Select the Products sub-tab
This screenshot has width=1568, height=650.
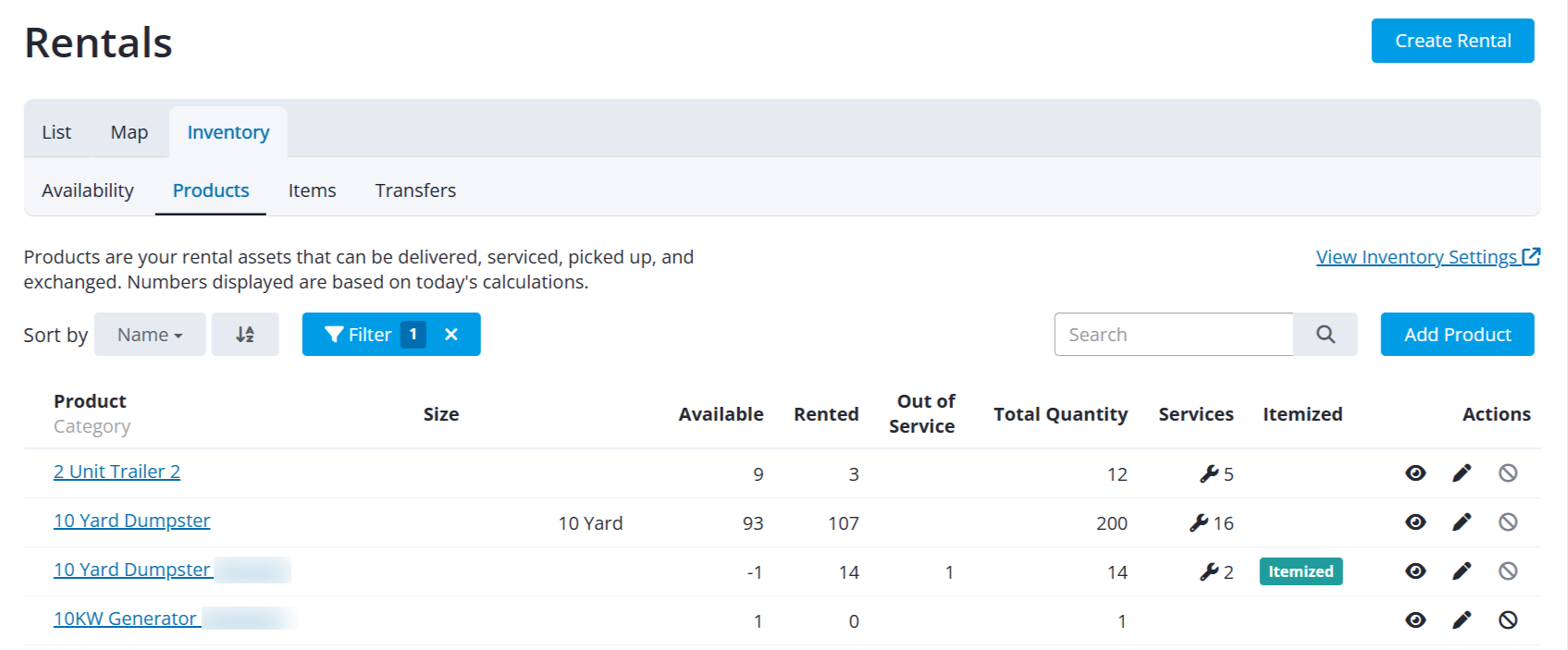click(x=211, y=190)
